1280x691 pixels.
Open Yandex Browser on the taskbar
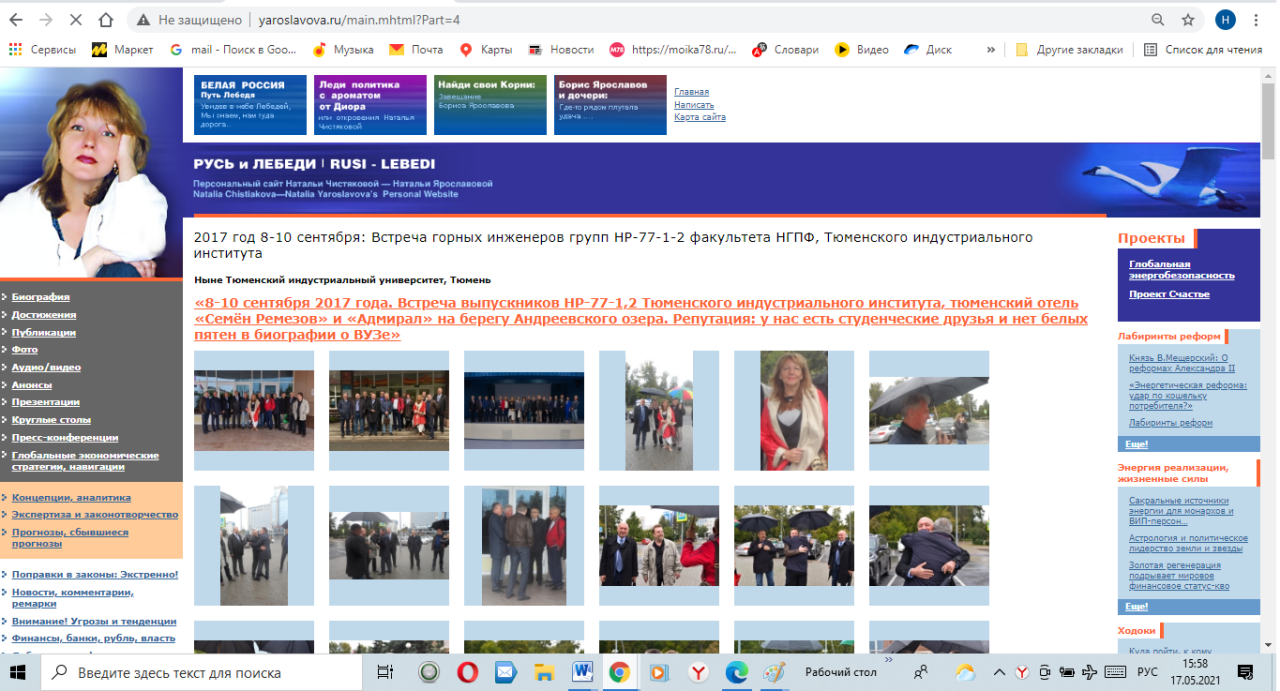(699, 672)
